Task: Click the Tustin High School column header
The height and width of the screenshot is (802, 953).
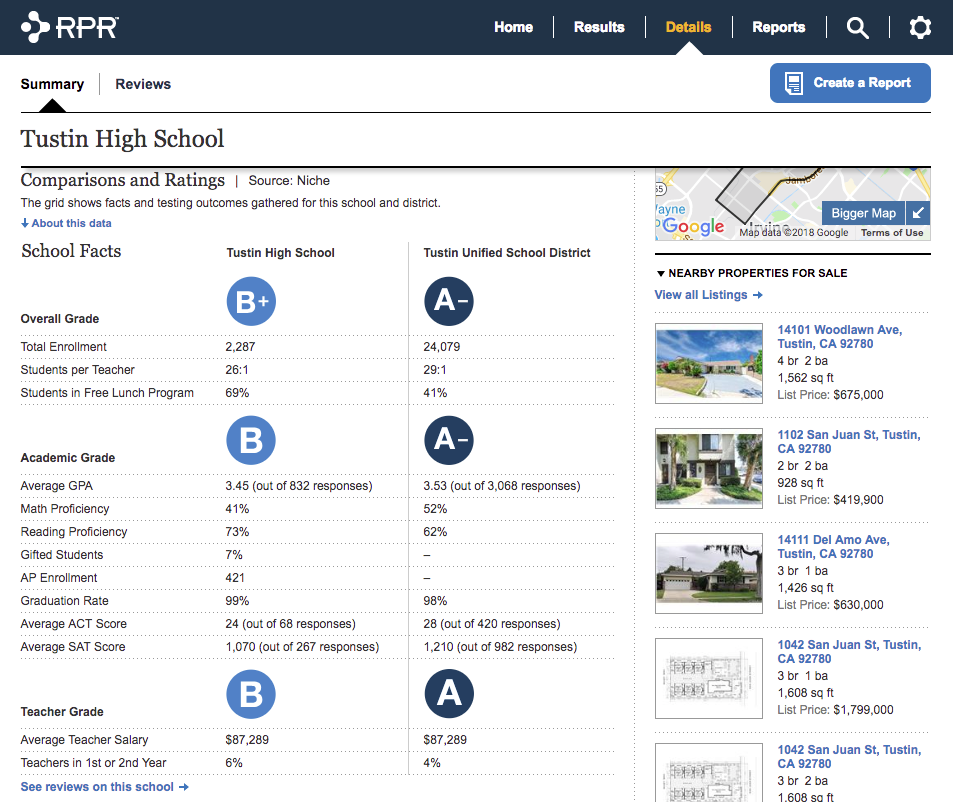Action: click(x=280, y=253)
